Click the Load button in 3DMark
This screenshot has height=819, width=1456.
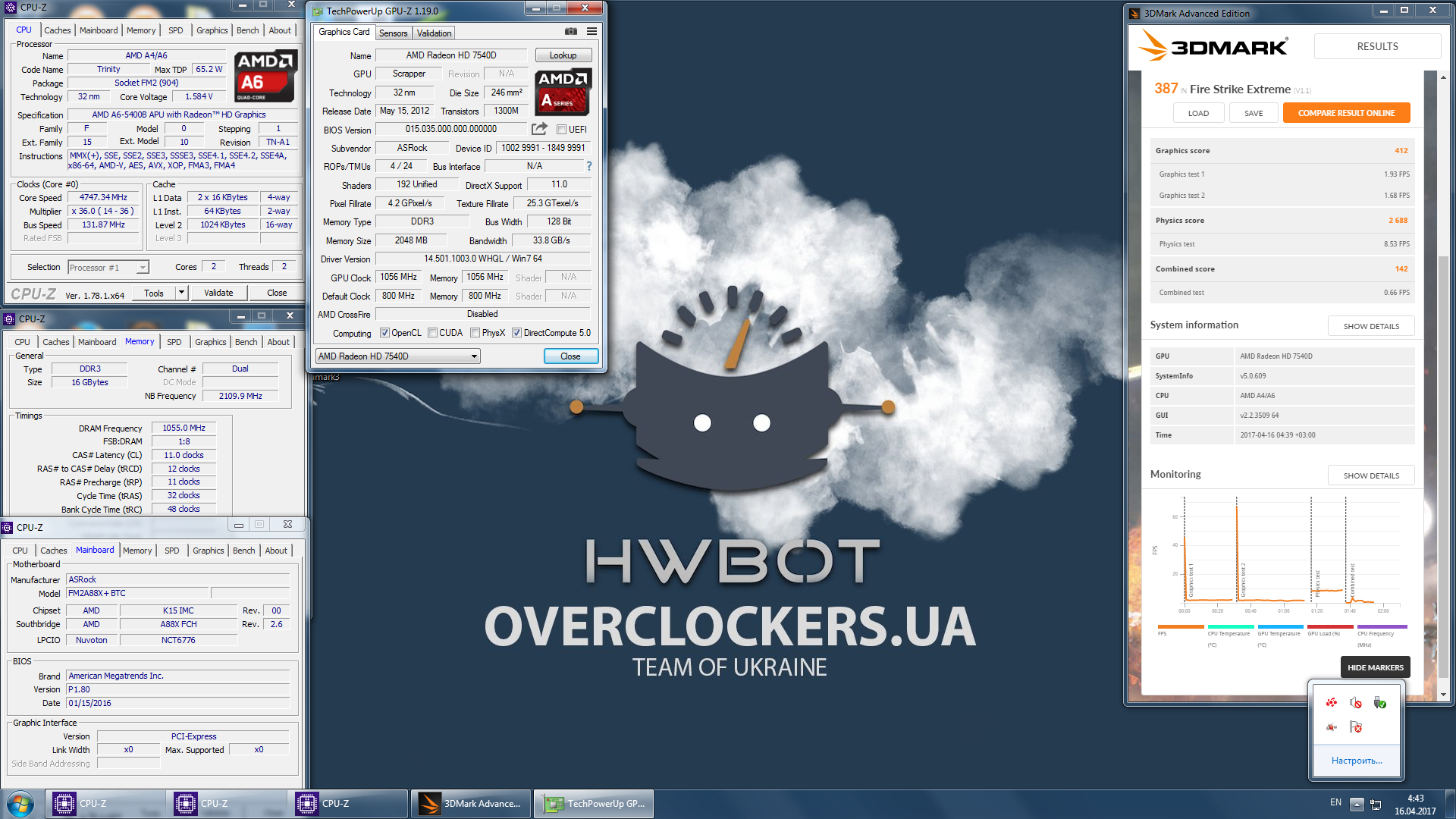tap(1198, 113)
